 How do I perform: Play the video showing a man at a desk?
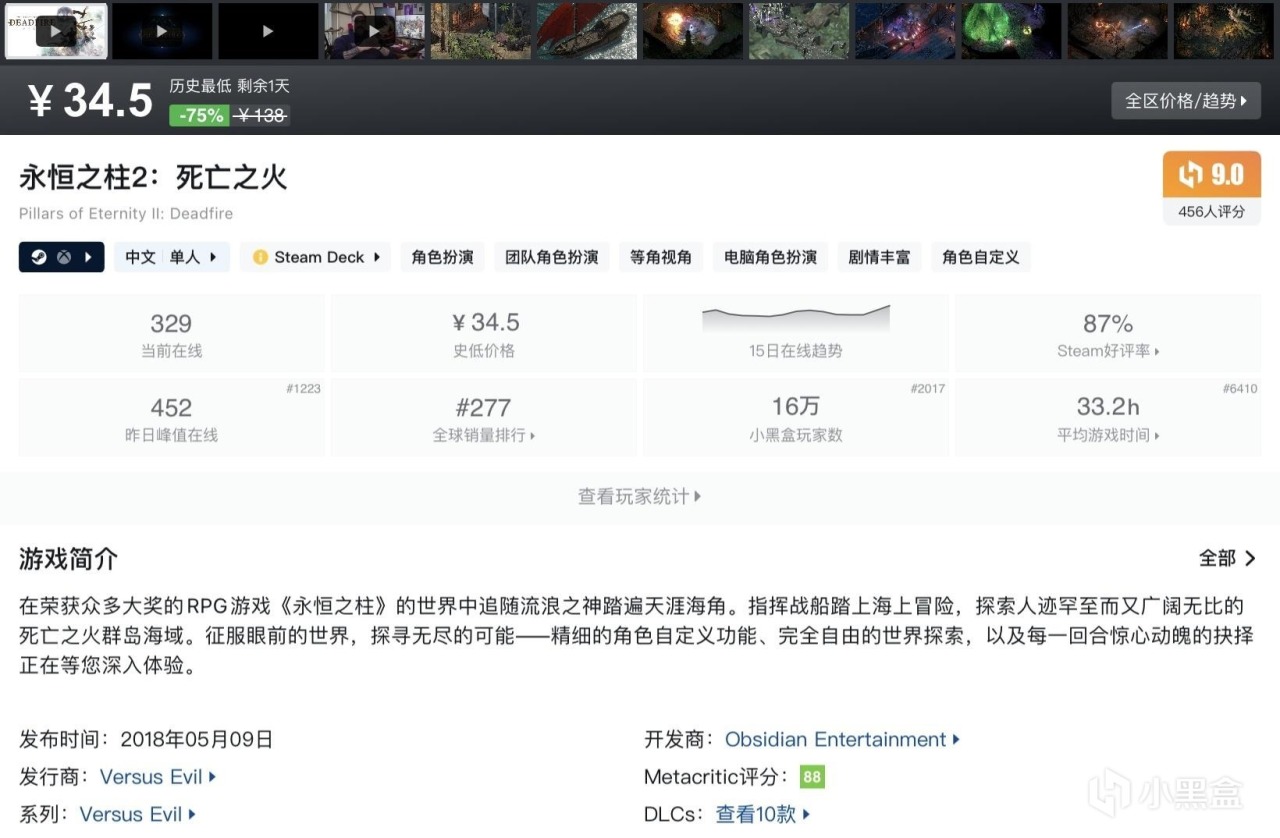click(374, 31)
